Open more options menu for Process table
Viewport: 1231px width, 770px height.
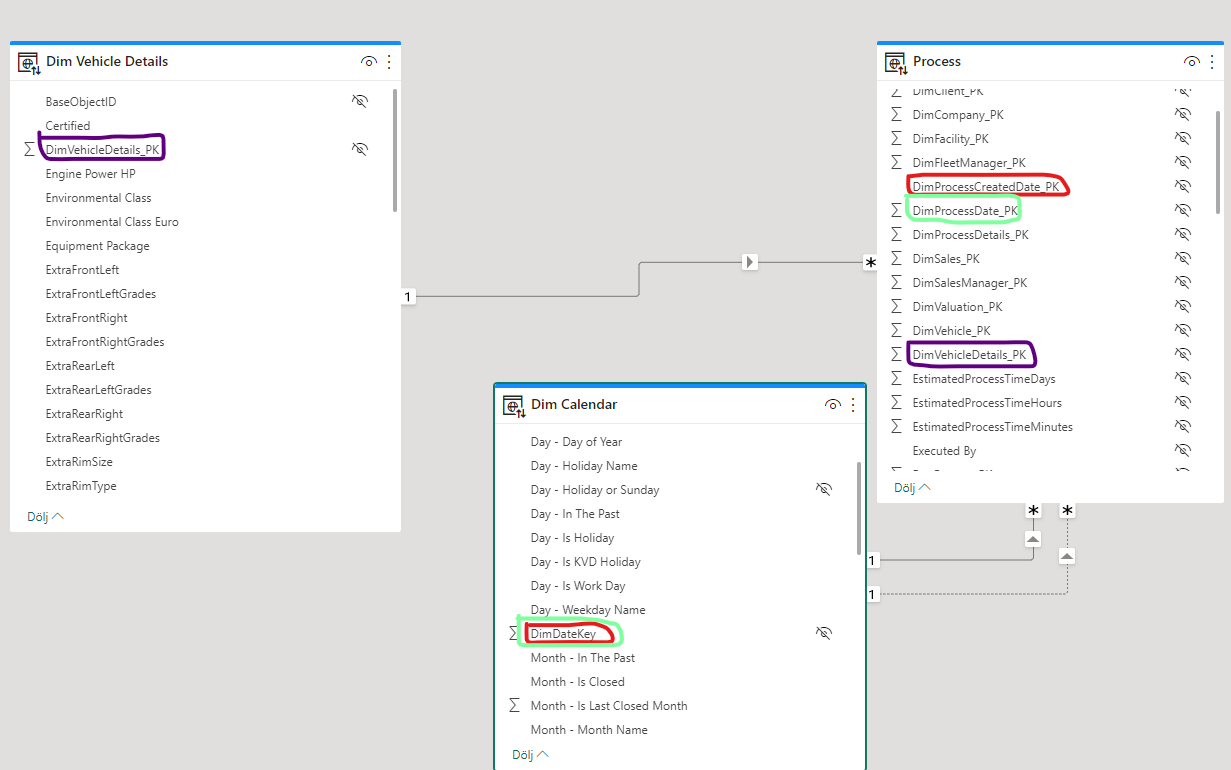point(1212,62)
